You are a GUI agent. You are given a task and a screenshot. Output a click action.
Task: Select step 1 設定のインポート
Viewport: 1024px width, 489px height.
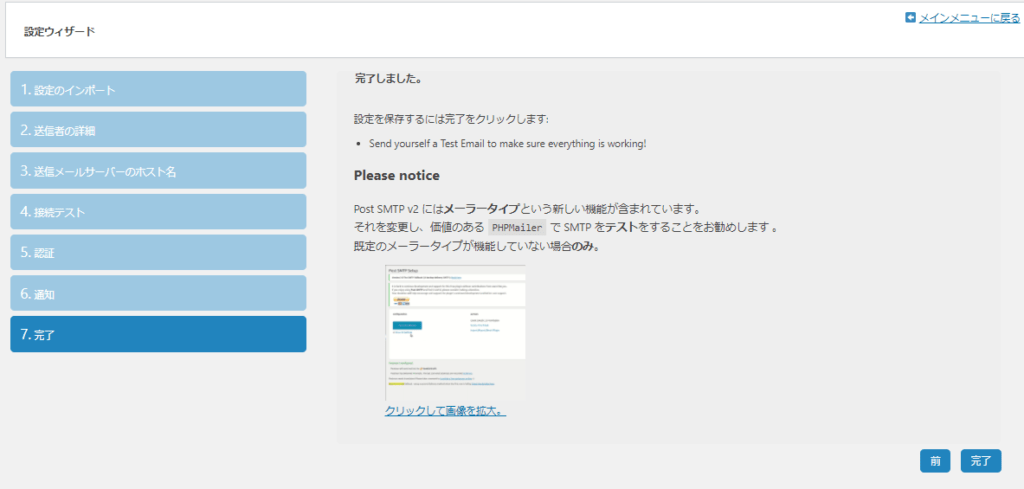coord(158,89)
